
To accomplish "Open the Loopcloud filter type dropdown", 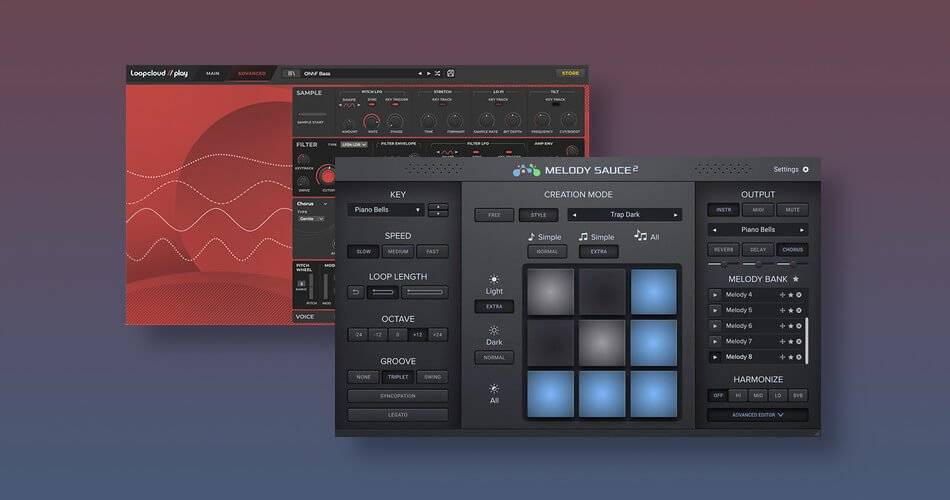I will pos(354,145).
